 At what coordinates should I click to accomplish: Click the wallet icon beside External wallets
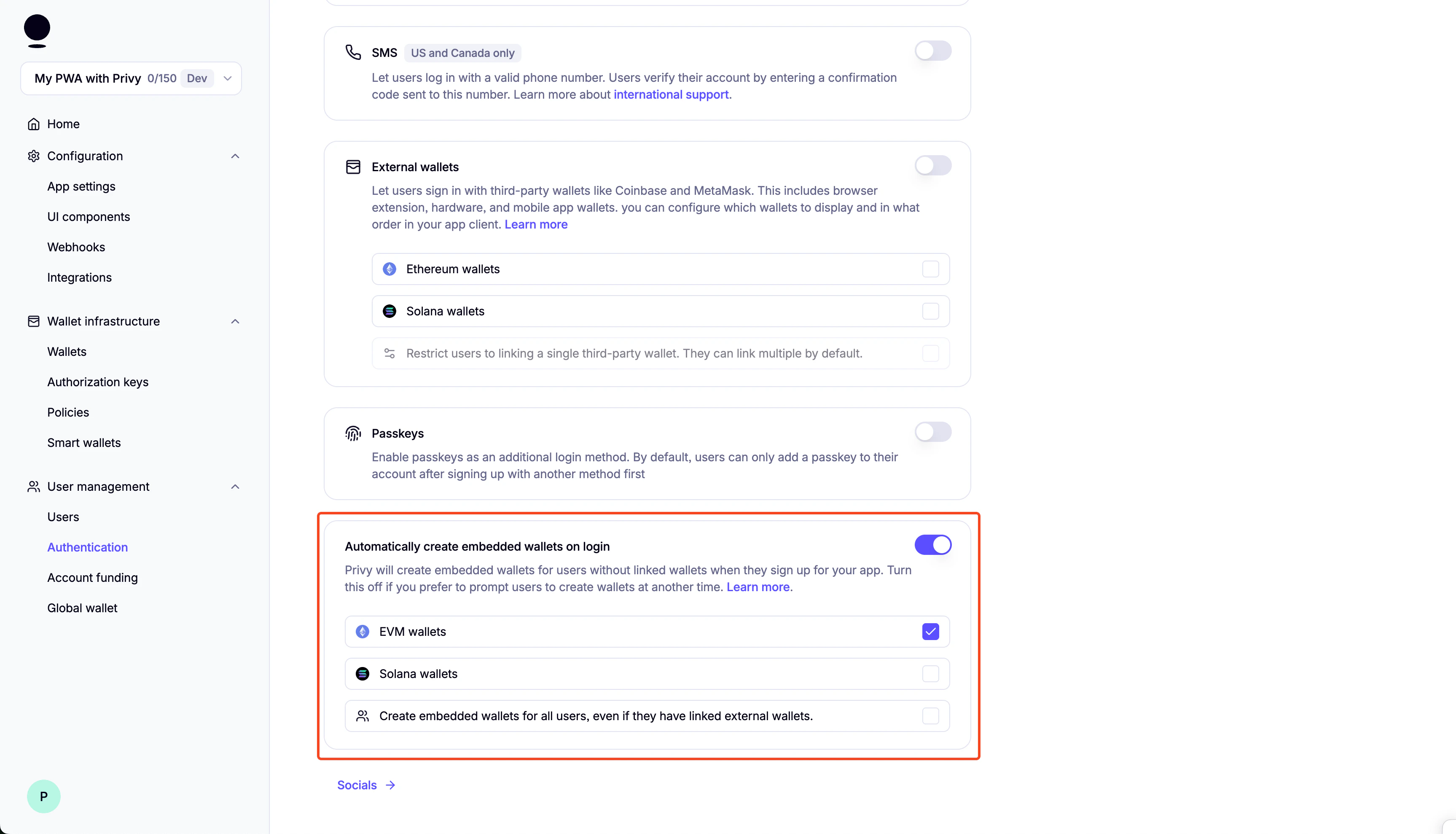click(353, 167)
